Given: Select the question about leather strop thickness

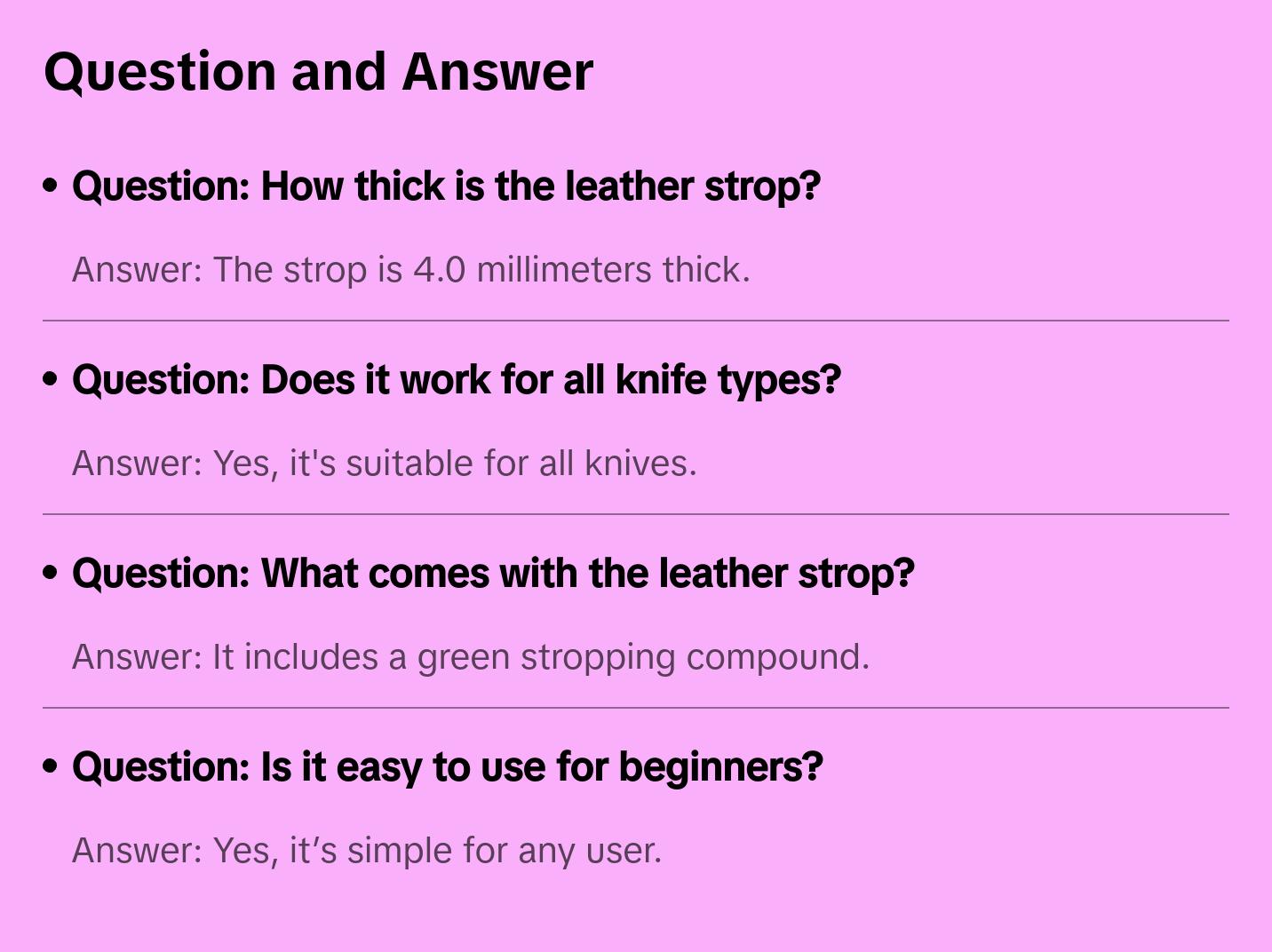Looking at the screenshot, I should [x=446, y=186].
